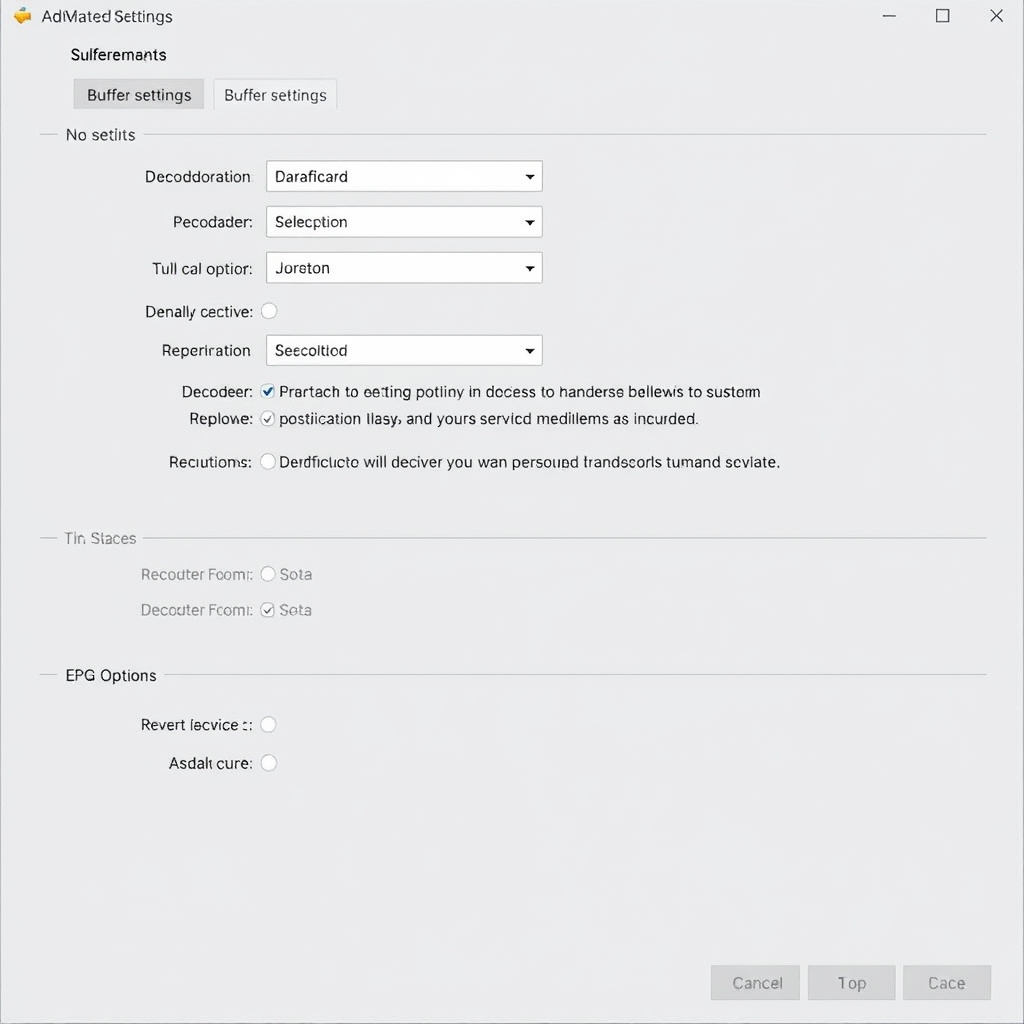Viewport: 1024px width, 1024px height.
Task: Uncheck the Decouter Foom Sota checkbox
Action: (268, 610)
